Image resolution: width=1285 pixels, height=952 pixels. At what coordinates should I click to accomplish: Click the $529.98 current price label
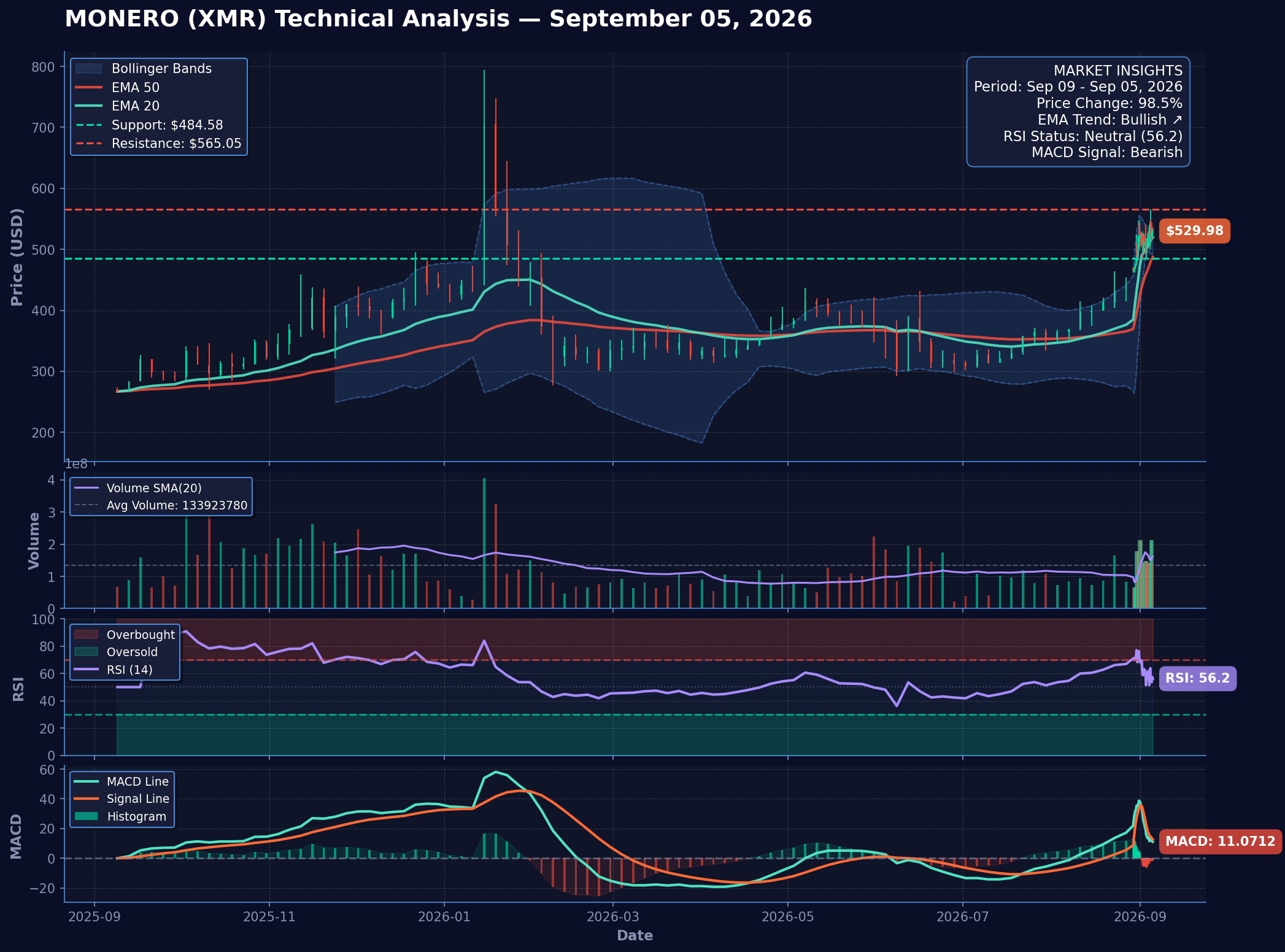click(x=1194, y=231)
